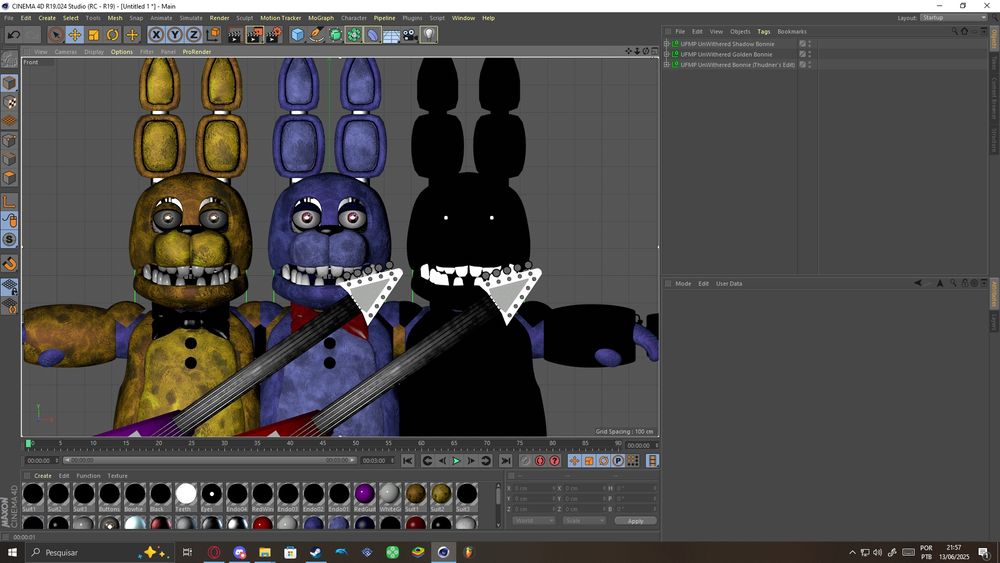Toggle visibility dots of Shadow Bonnie
Screen dimensions: 1000x563
(x=809, y=44)
